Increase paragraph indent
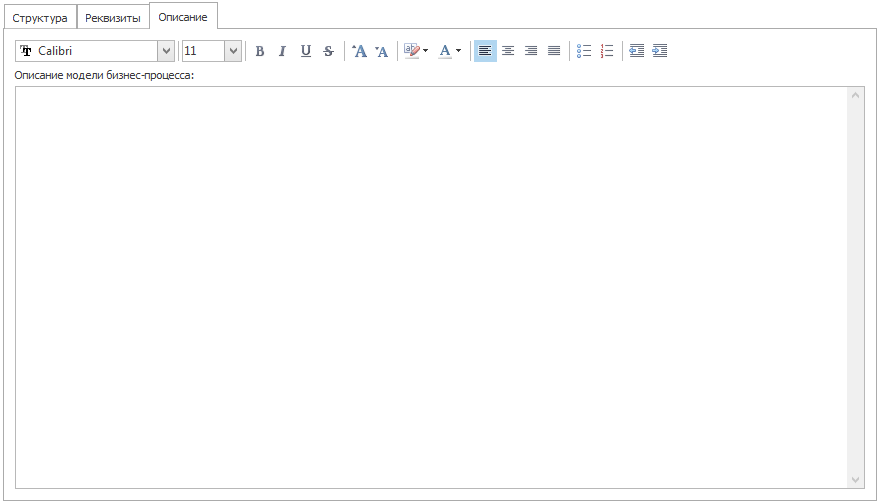The width and height of the screenshot is (881, 504). [660, 51]
